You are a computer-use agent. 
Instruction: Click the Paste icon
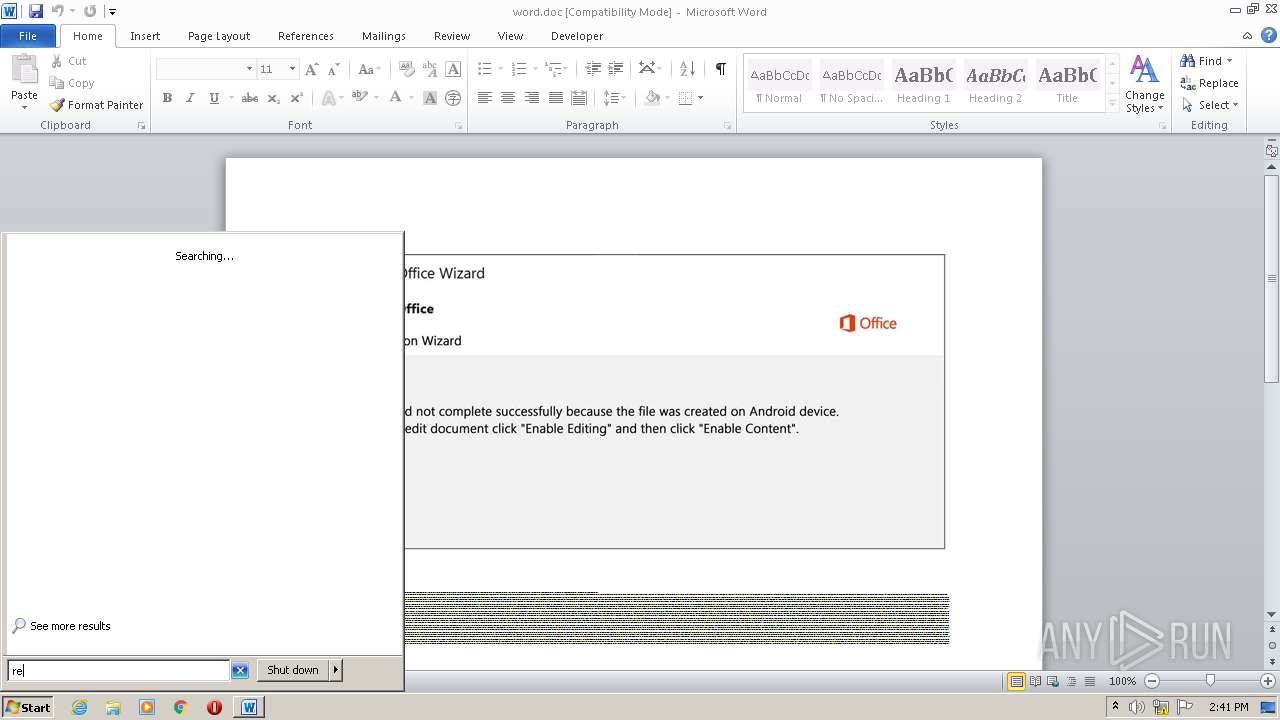[x=24, y=70]
